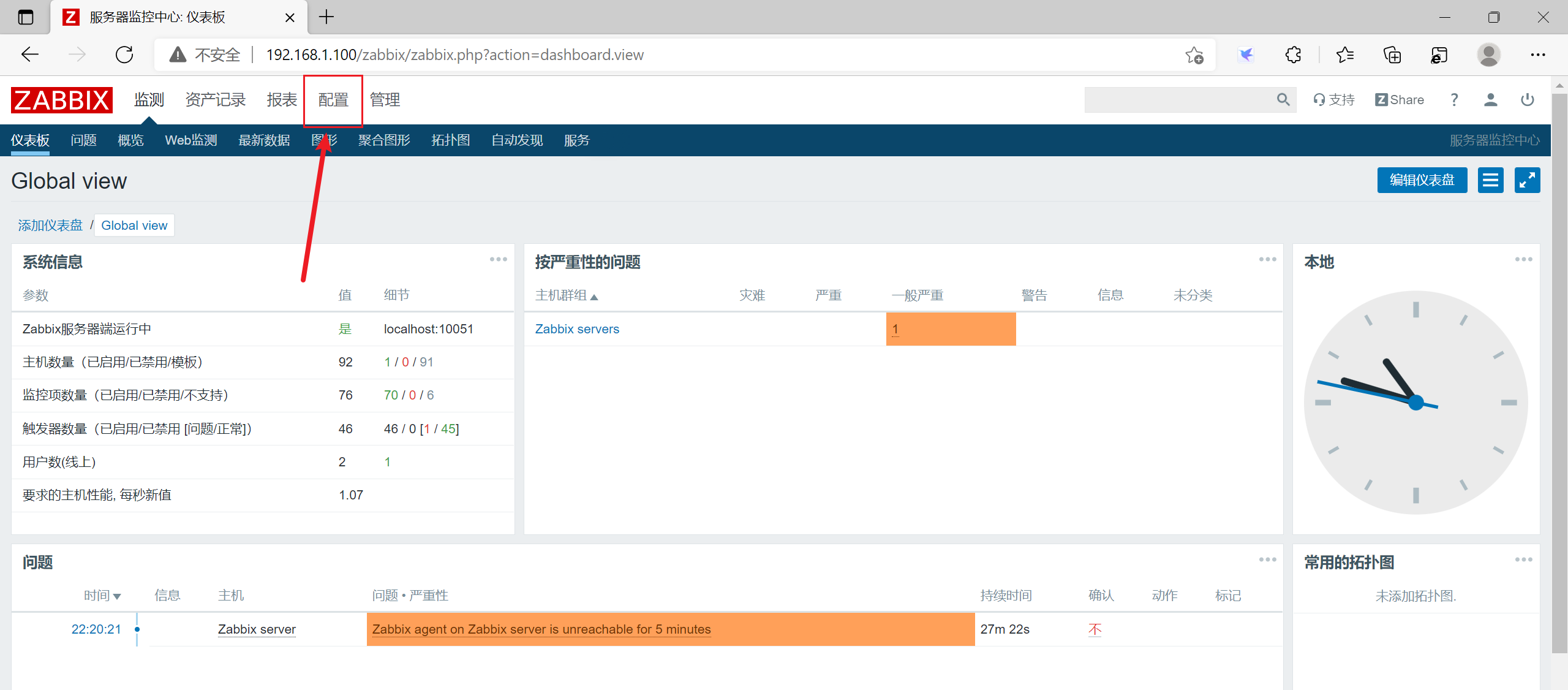Click the logout power icon
This screenshot has height=690, width=1568.
pos(1528,100)
